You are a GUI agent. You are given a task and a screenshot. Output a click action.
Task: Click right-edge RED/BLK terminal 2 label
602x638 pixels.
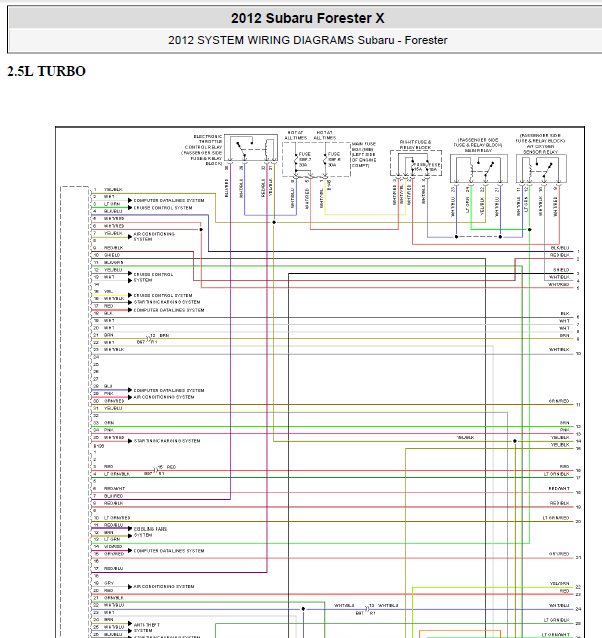click(560, 255)
